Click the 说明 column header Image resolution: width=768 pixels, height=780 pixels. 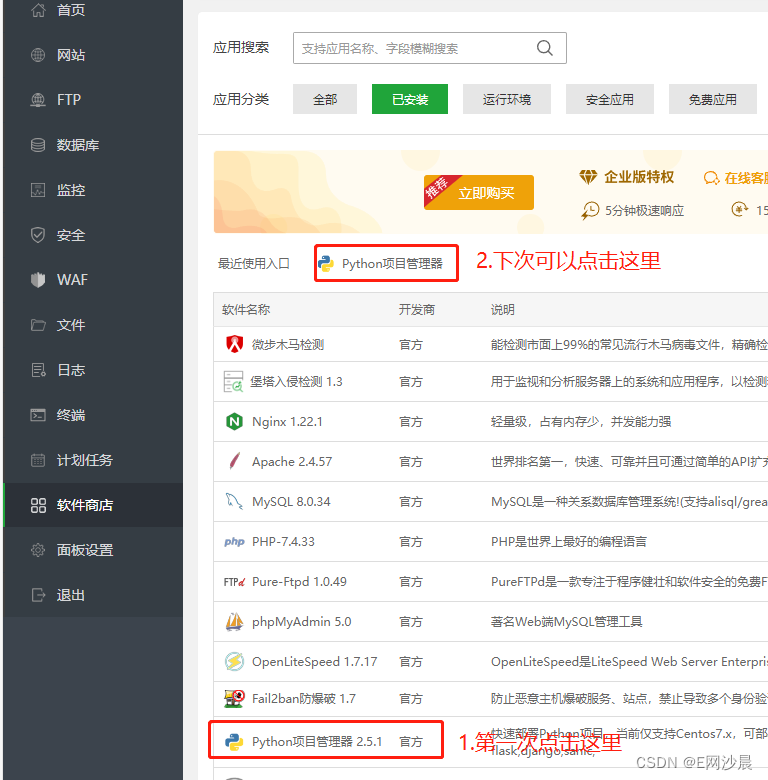click(x=503, y=310)
